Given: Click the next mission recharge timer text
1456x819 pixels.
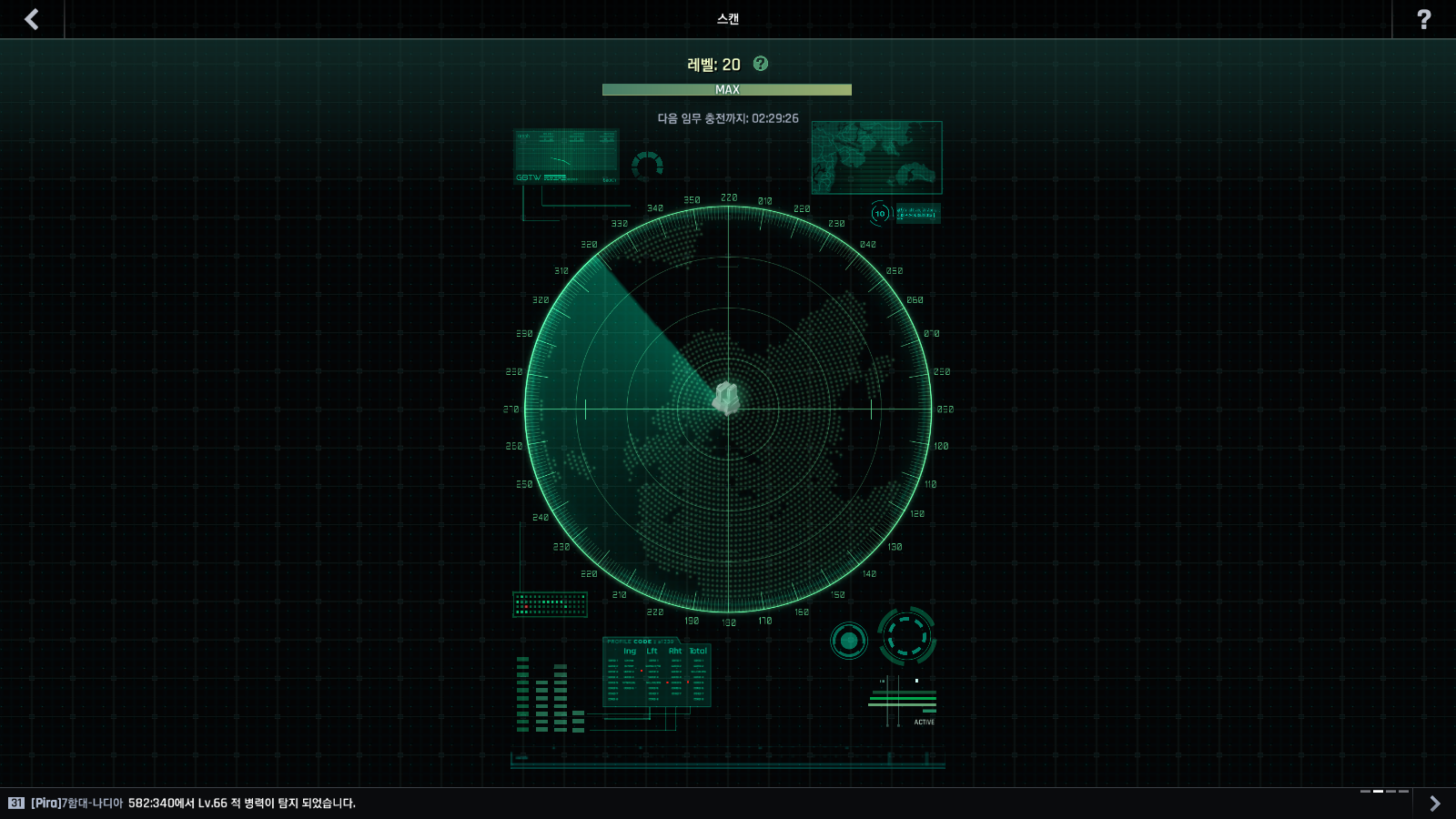Looking at the screenshot, I should coord(728,118).
